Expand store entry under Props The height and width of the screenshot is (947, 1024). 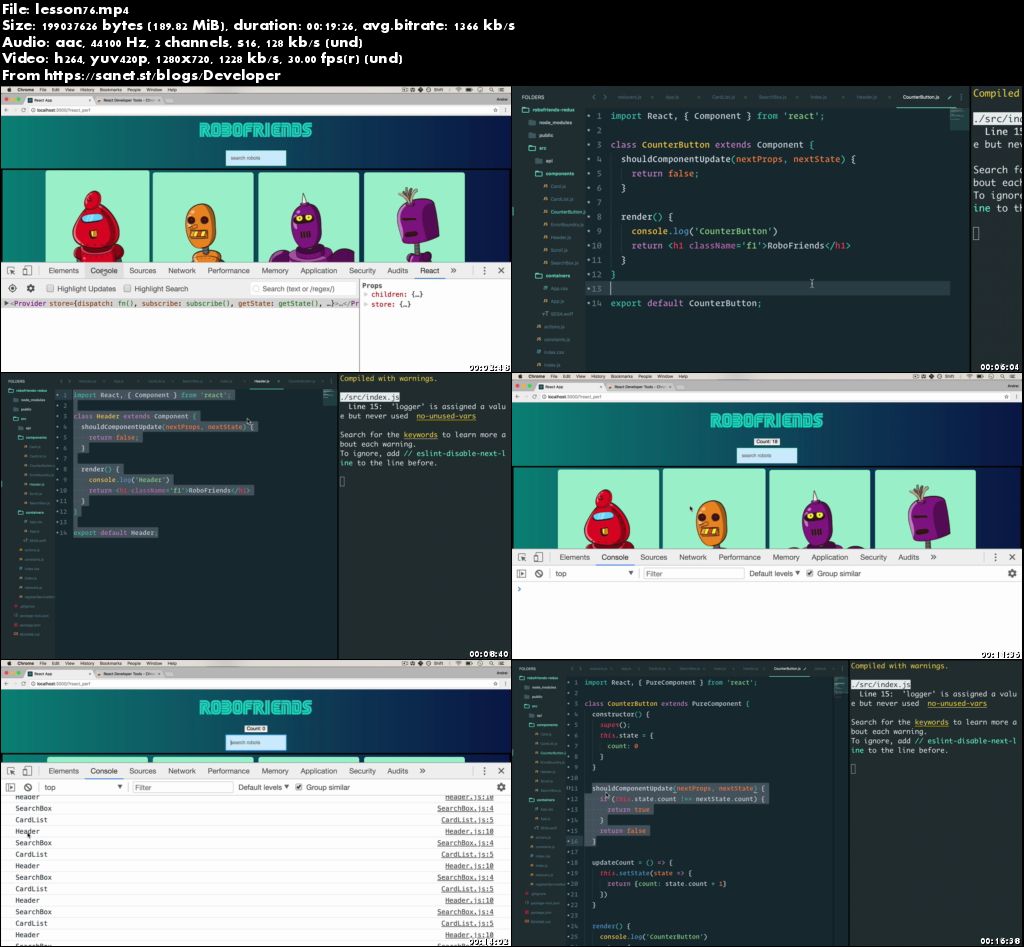(x=366, y=304)
